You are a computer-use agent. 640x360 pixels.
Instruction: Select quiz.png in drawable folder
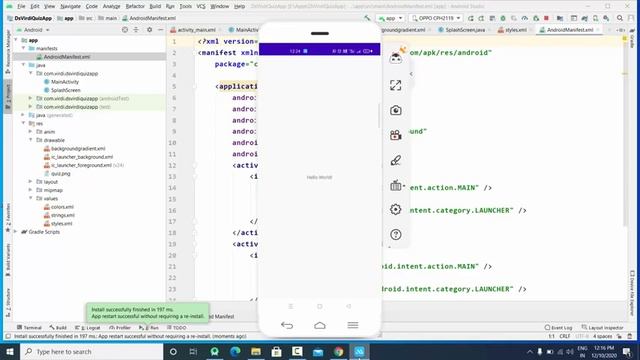click(x=60, y=173)
